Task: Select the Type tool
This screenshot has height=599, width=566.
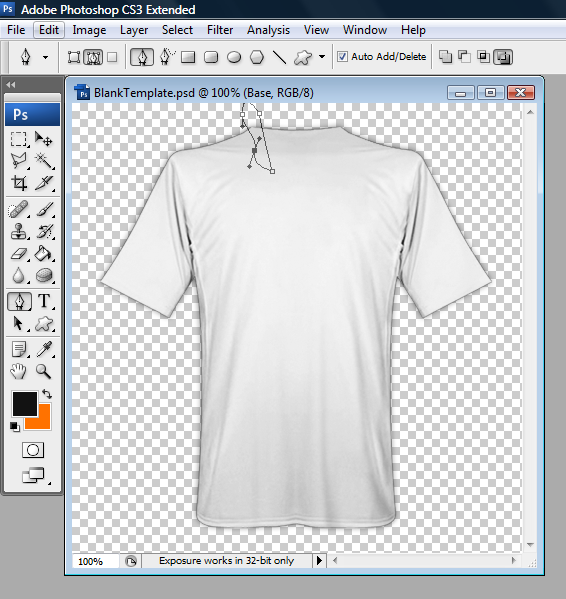Action: 44,301
